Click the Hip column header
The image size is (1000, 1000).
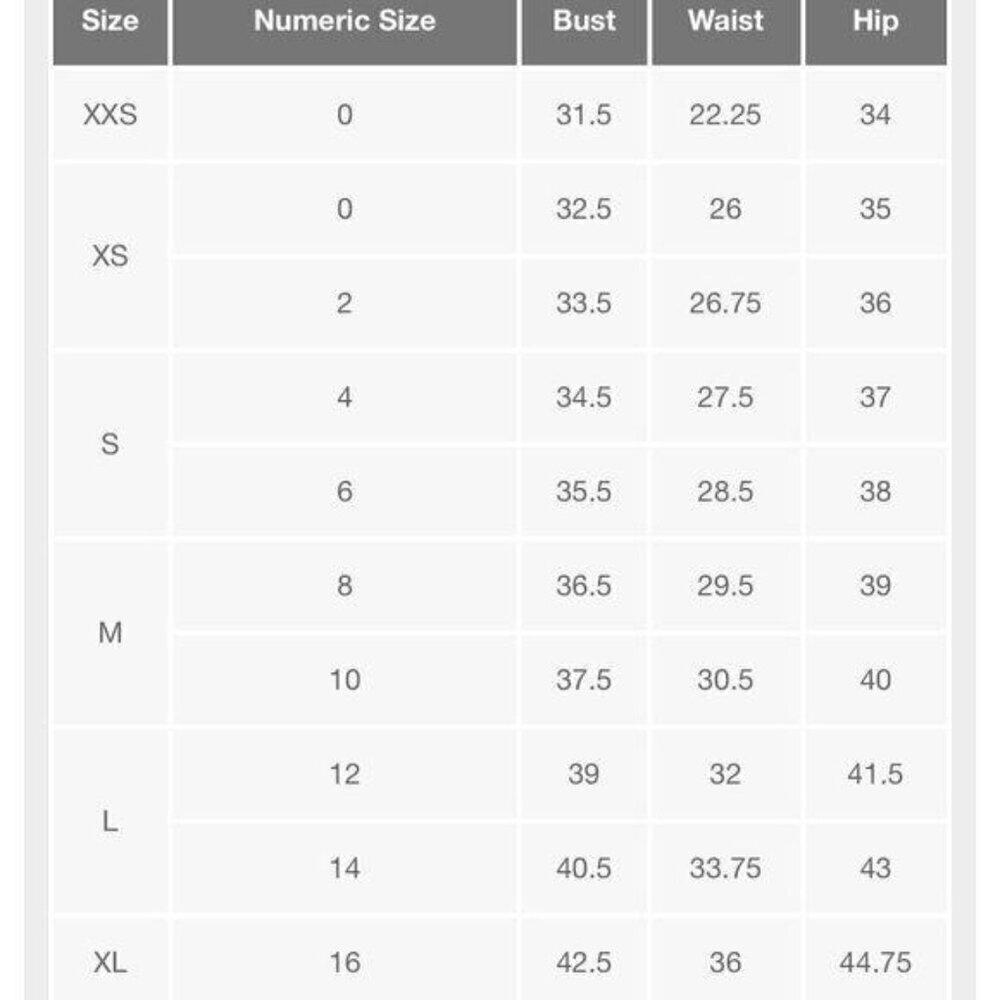[876, 32]
